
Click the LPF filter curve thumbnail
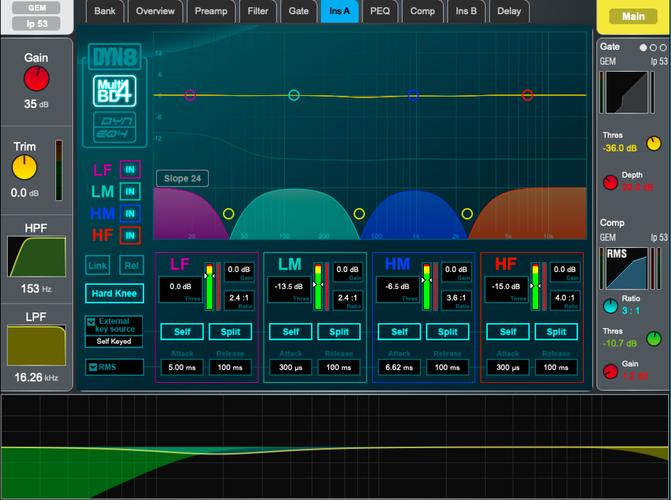(x=36, y=344)
